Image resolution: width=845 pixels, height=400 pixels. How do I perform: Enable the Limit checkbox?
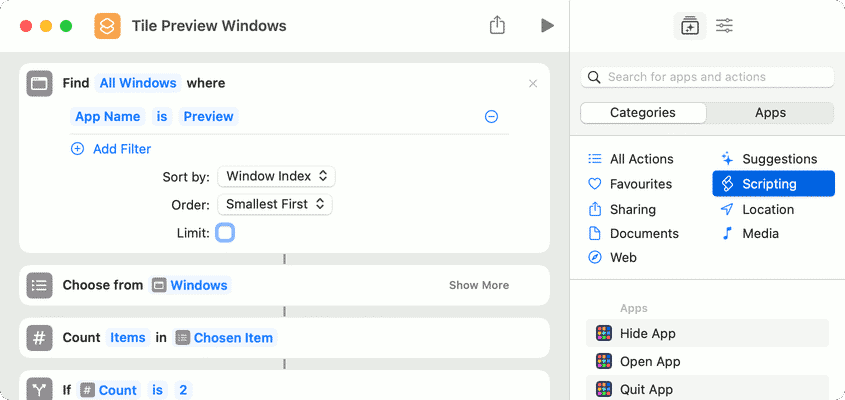(x=225, y=233)
